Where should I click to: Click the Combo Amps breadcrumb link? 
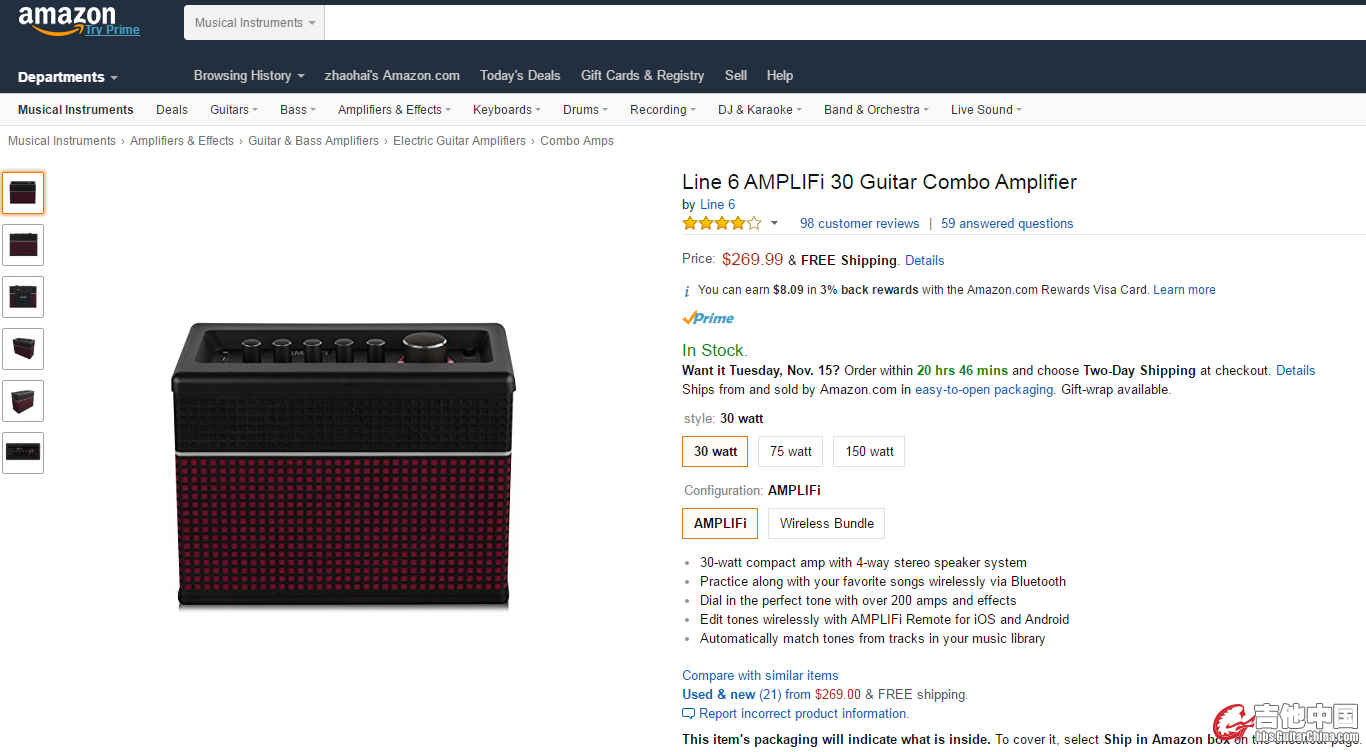[x=577, y=141]
